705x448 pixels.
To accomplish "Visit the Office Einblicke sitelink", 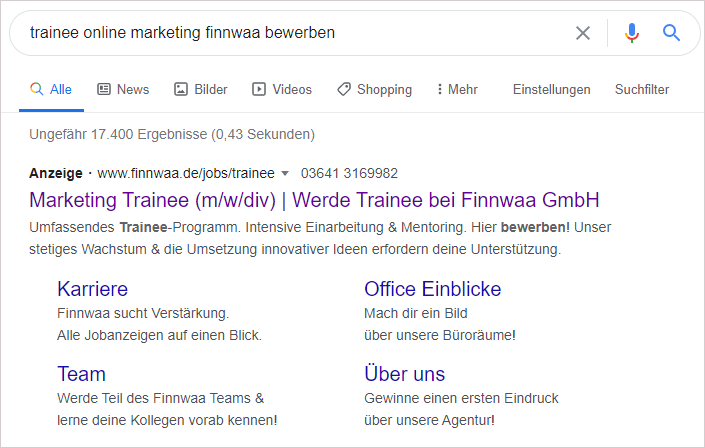I will point(432,289).
